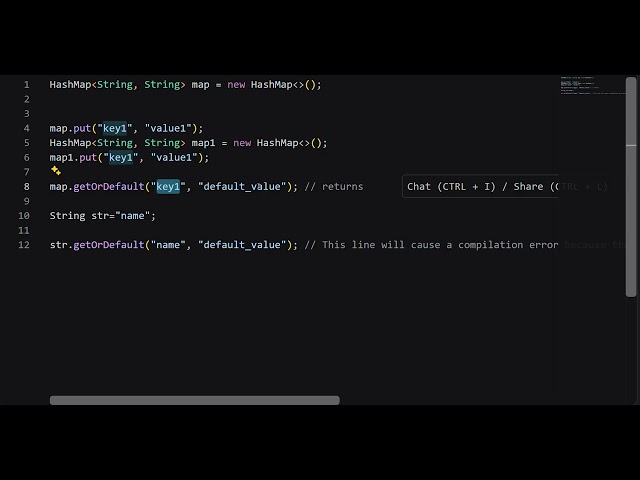Image resolution: width=640 pixels, height=480 pixels.
Task: Click HashMap<>() constructor on line 1
Action: [283, 84]
